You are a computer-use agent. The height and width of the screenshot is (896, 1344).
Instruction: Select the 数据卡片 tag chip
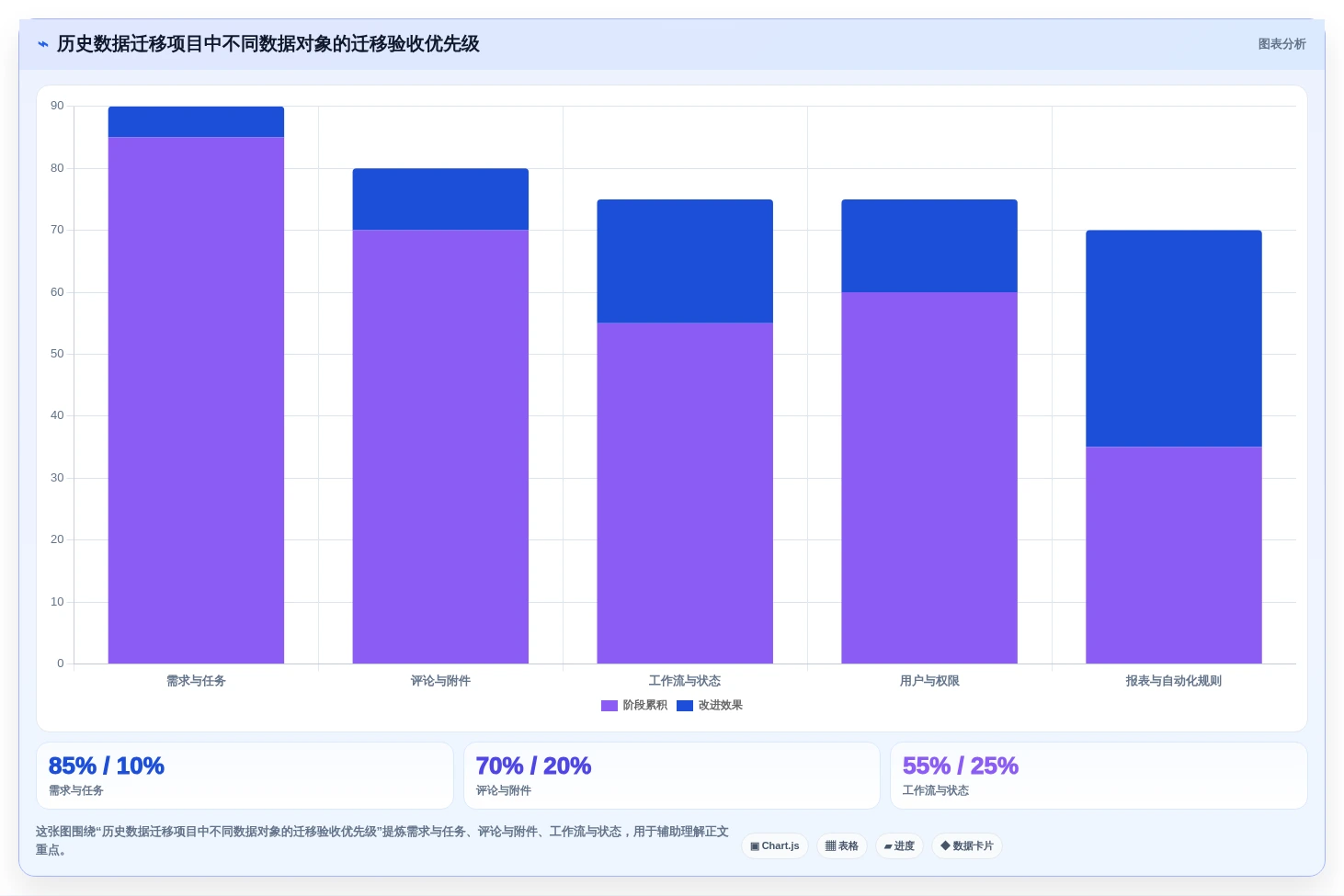(967, 846)
